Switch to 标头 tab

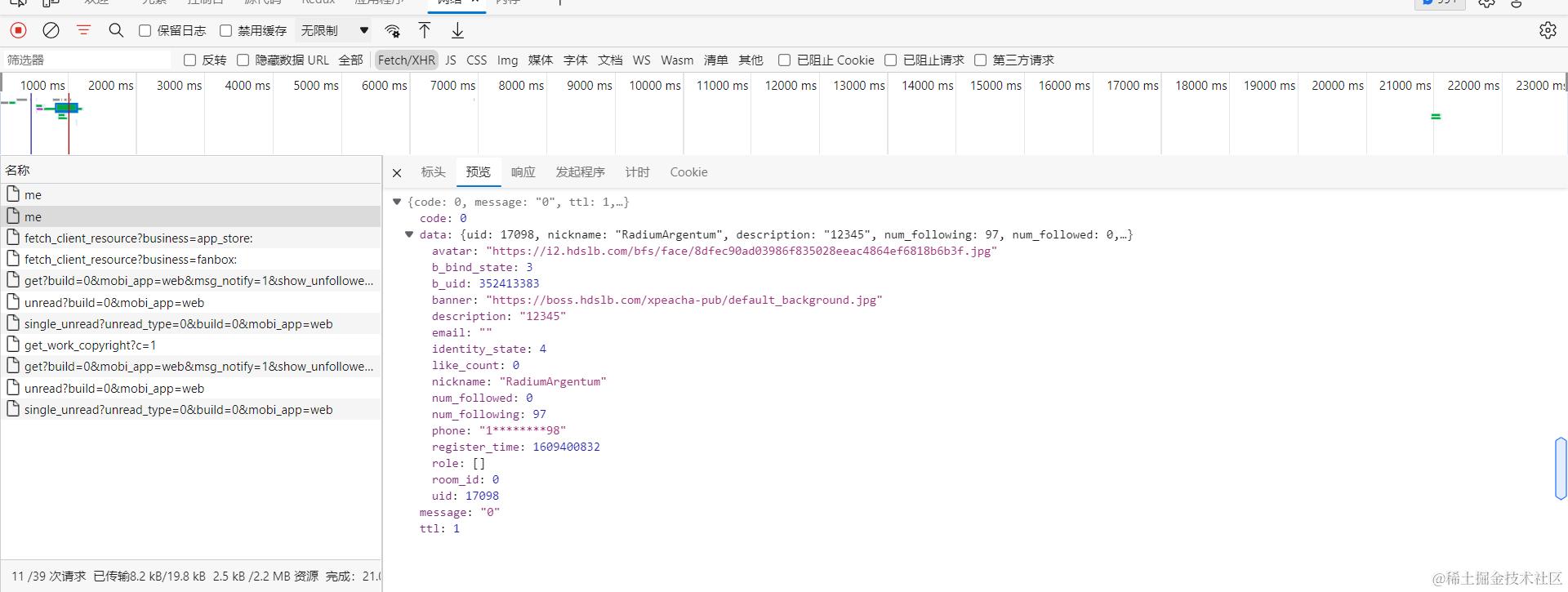434,172
